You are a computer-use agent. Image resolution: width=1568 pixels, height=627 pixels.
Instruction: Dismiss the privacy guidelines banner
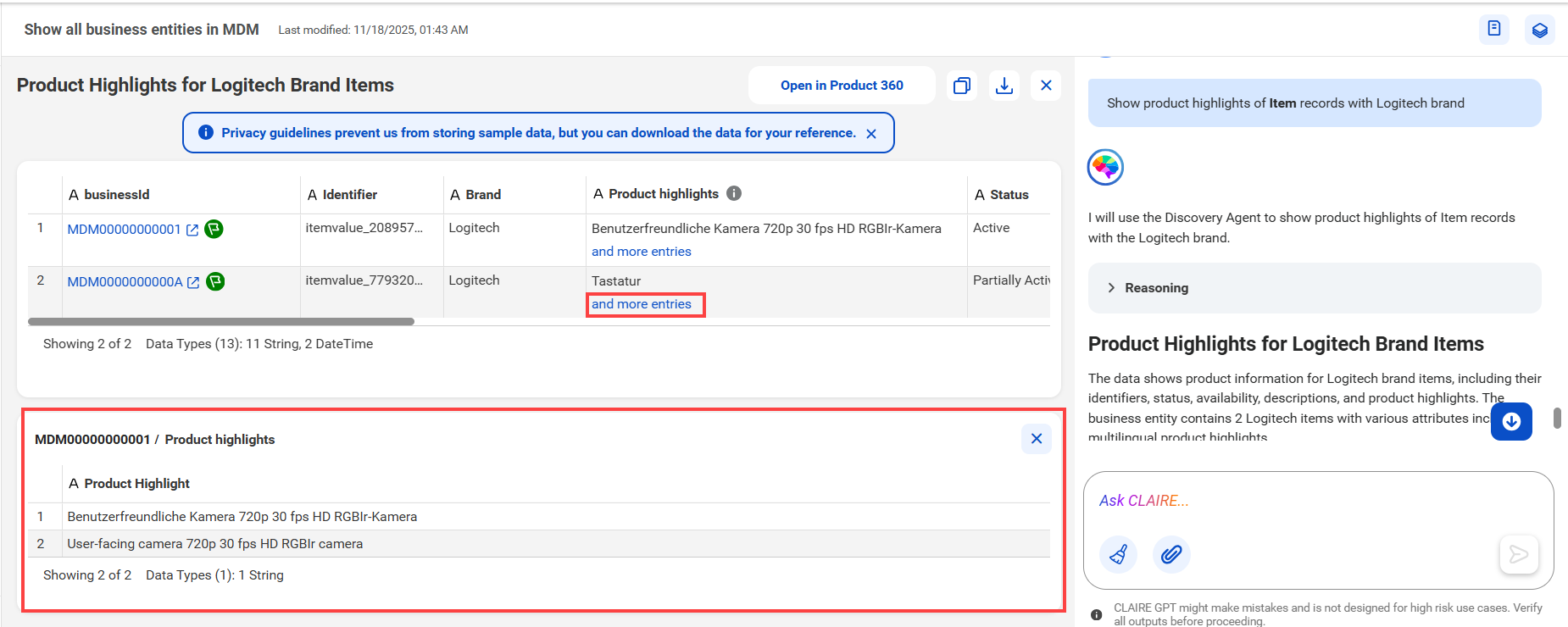click(871, 134)
